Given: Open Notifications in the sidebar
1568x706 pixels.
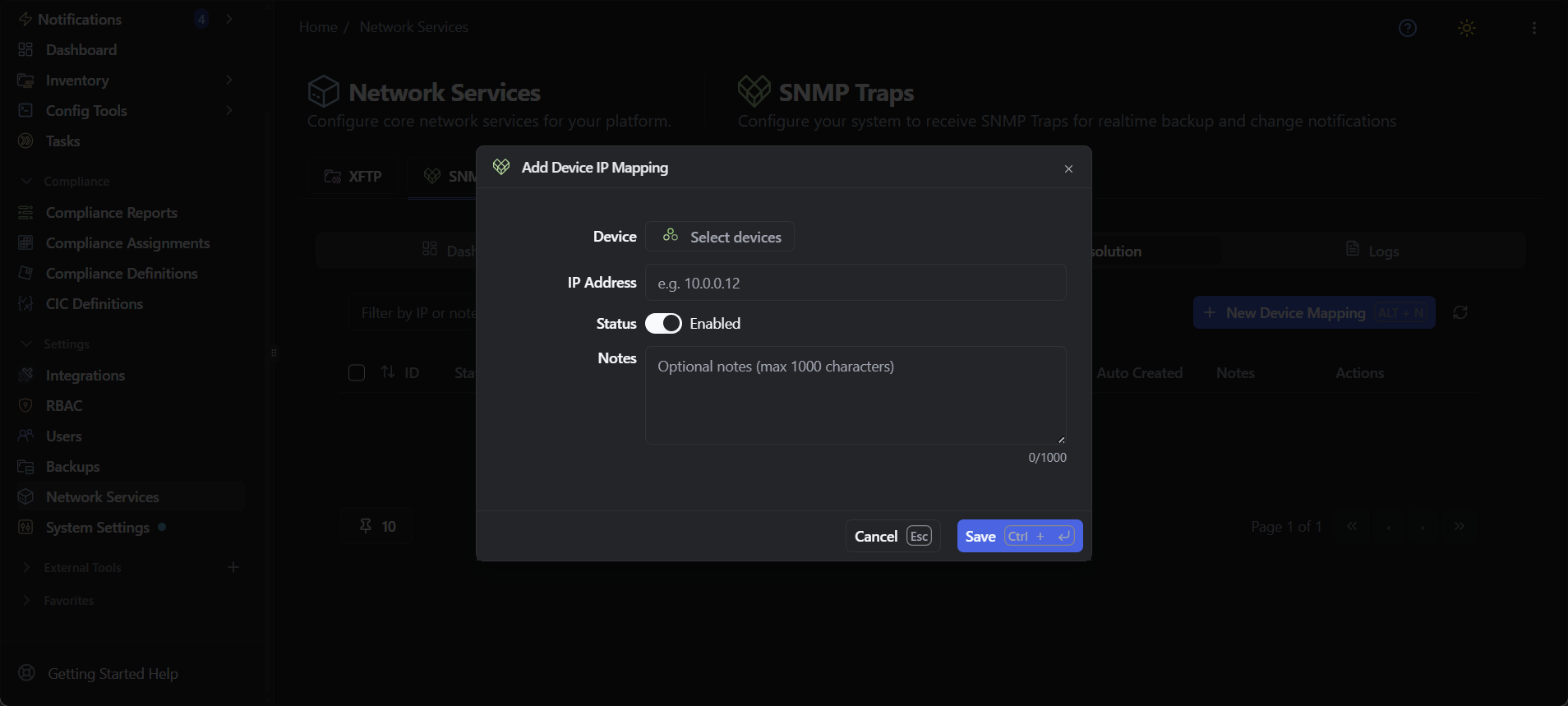Looking at the screenshot, I should pos(80,19).
